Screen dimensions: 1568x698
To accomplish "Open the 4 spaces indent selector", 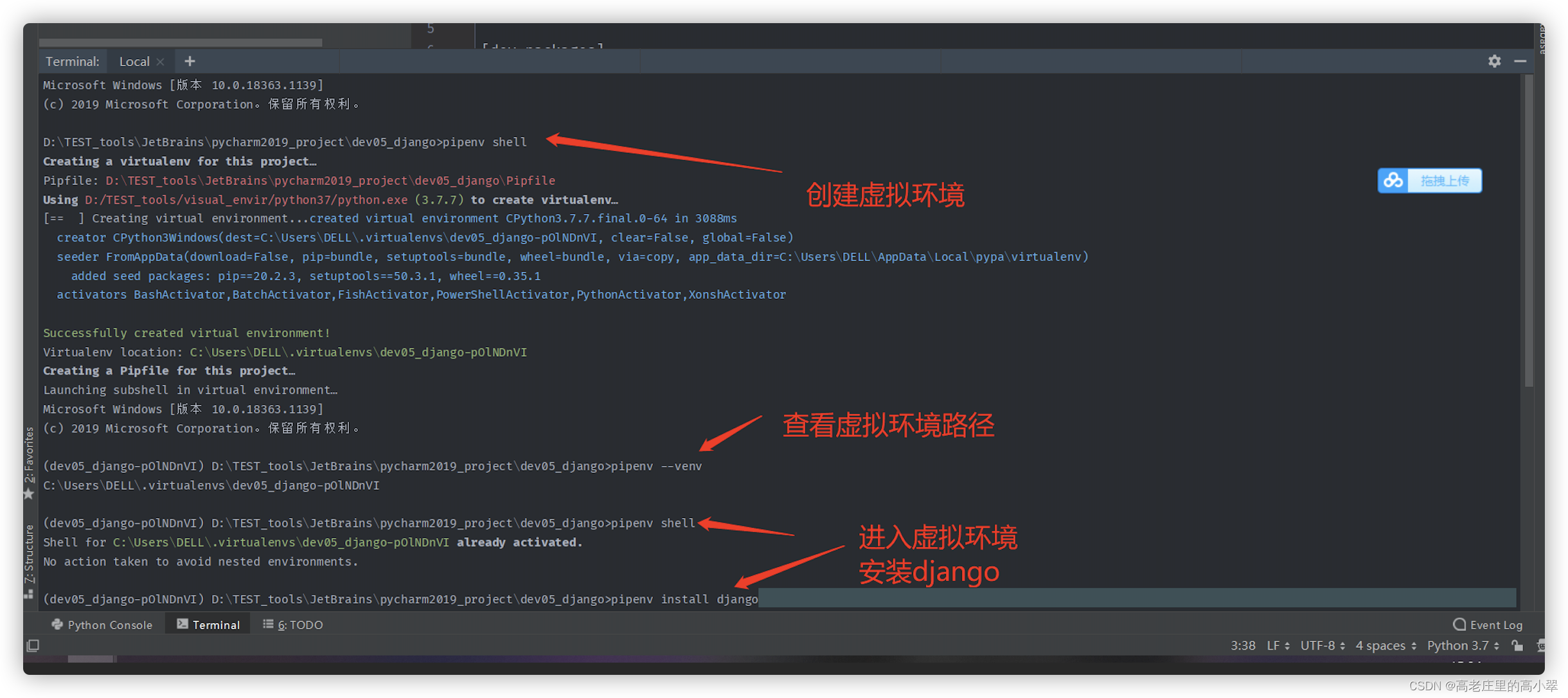I will [1381, 645].
